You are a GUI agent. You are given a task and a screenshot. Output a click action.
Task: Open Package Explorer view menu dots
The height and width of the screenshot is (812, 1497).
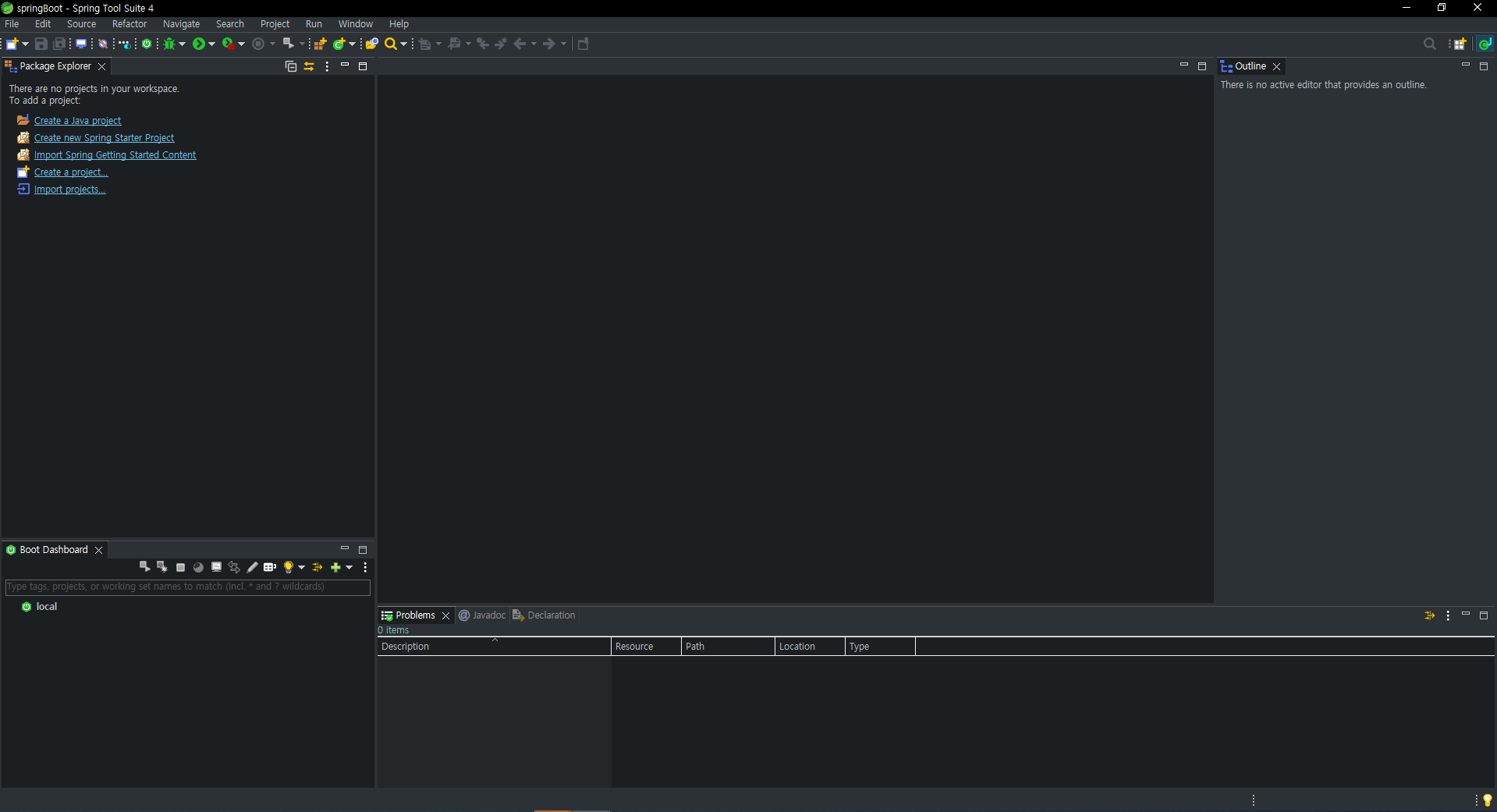pyautogui.click(x=327, y=66)
